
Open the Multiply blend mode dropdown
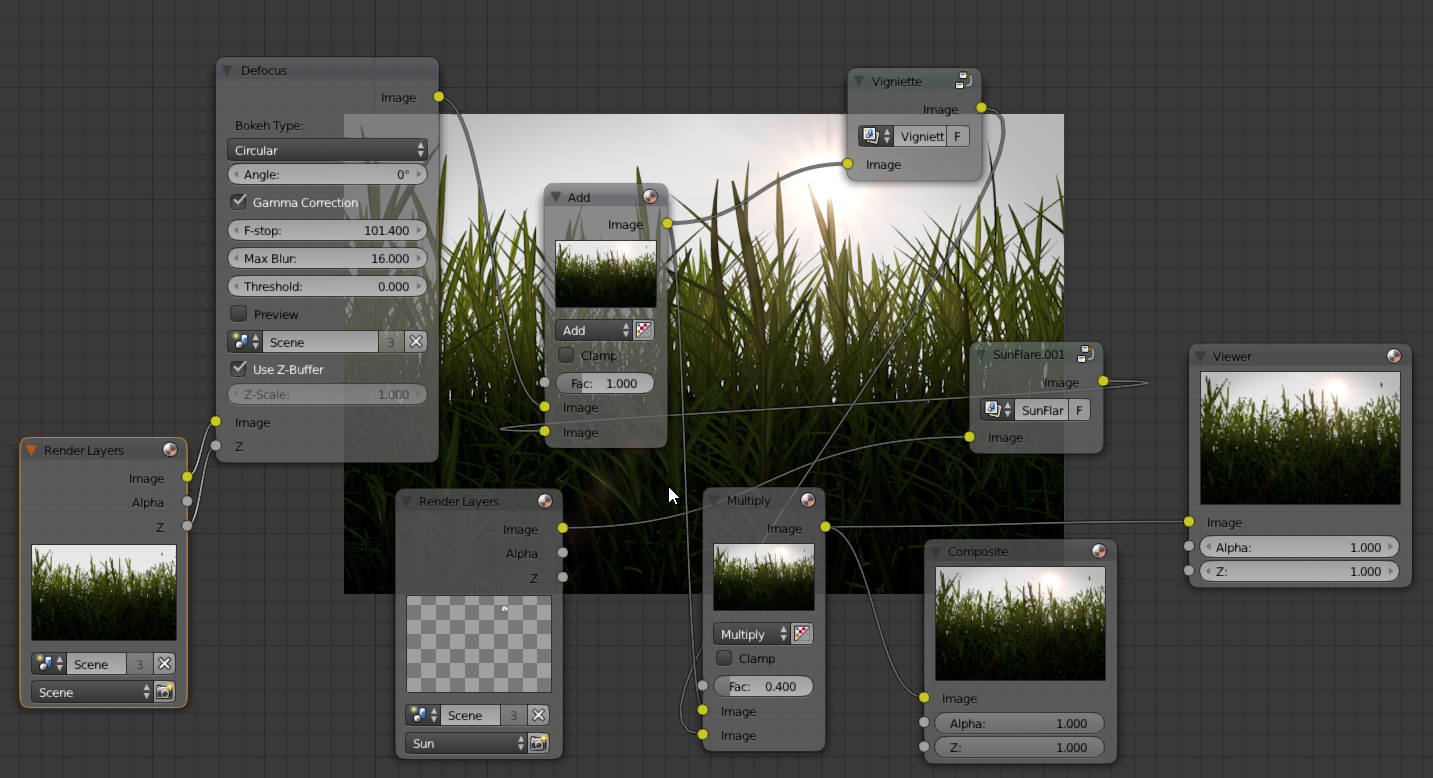coord(752,634)
